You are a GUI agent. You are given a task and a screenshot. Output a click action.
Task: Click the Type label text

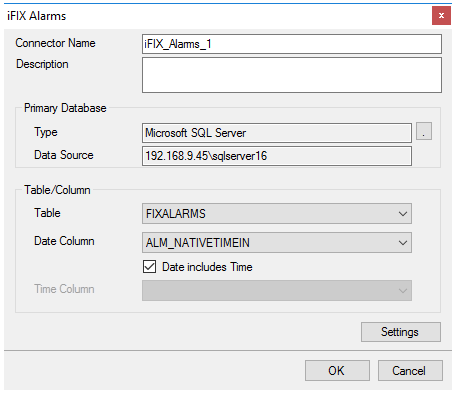click(x=46, y=132)
